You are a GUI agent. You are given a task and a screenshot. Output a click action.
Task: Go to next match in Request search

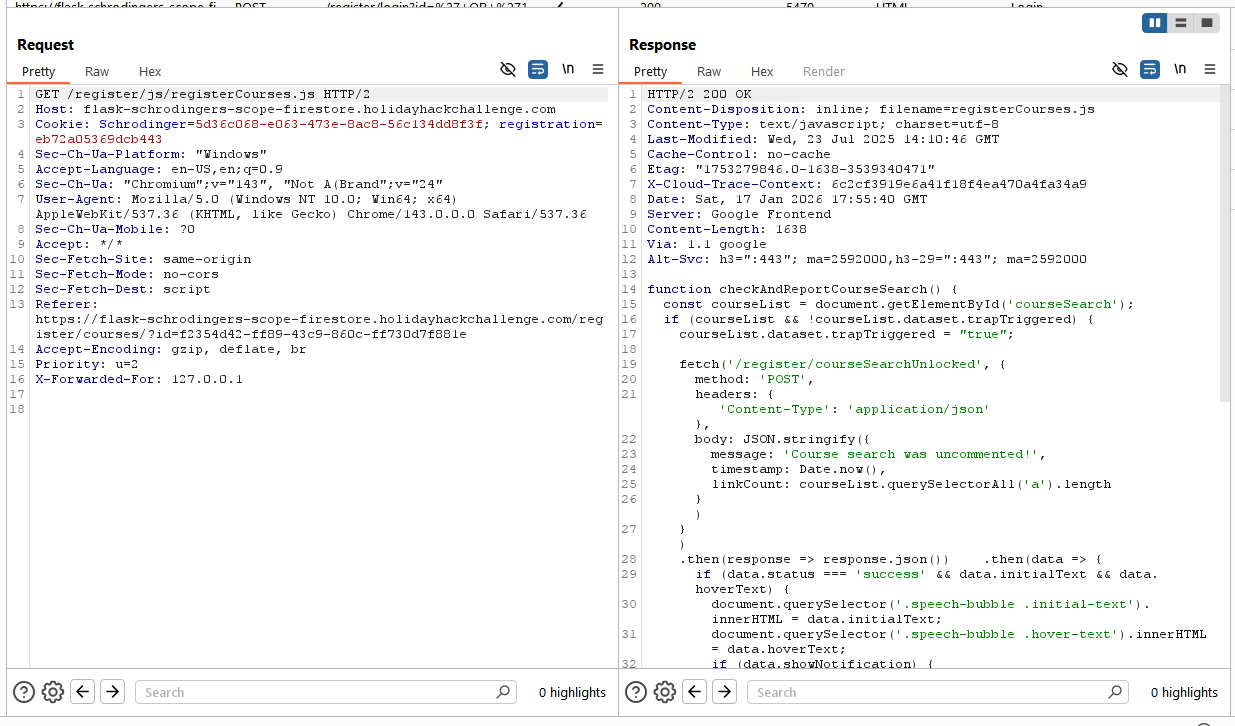point(113,691)
